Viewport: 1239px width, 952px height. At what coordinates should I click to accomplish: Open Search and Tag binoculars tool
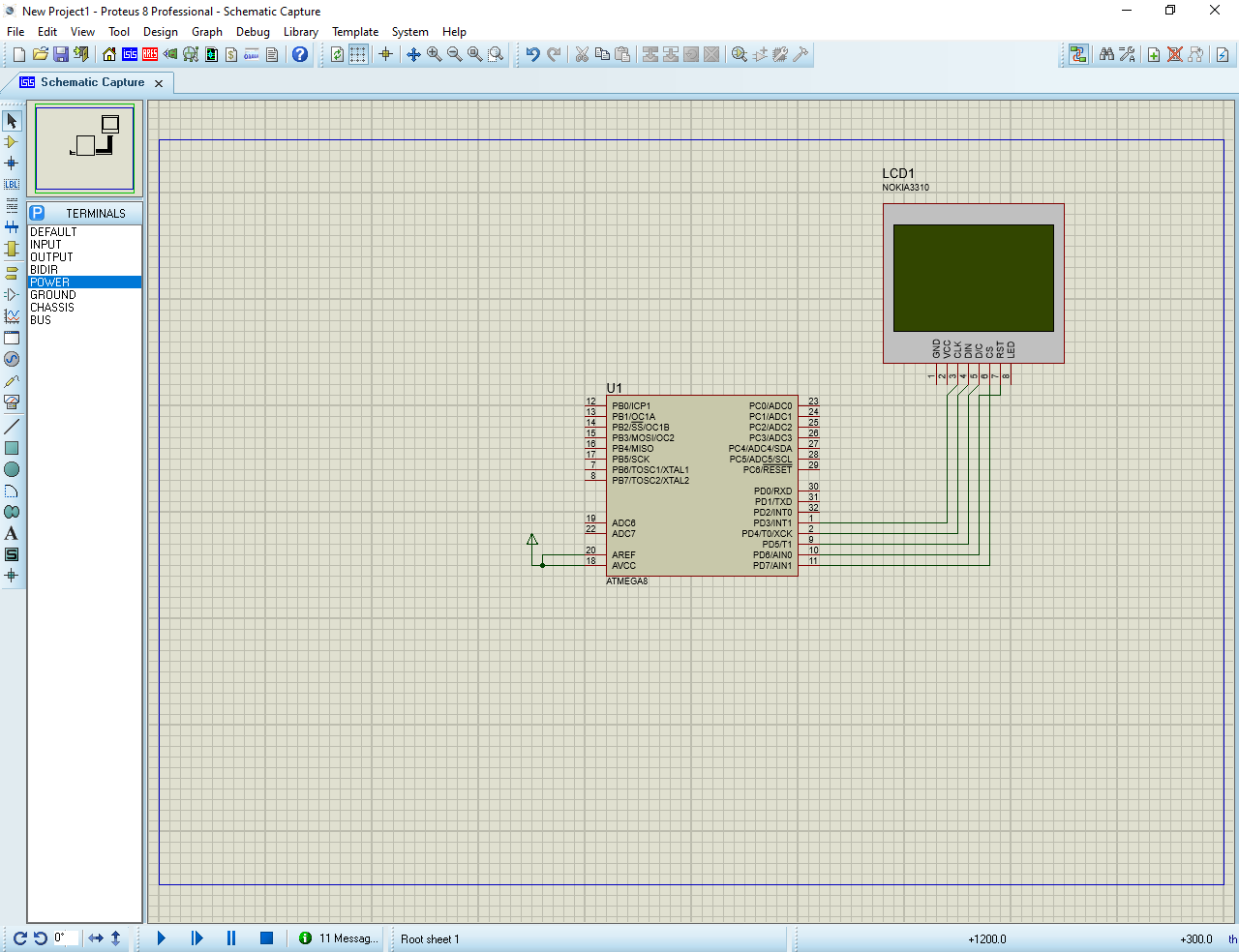[1106, 54]
